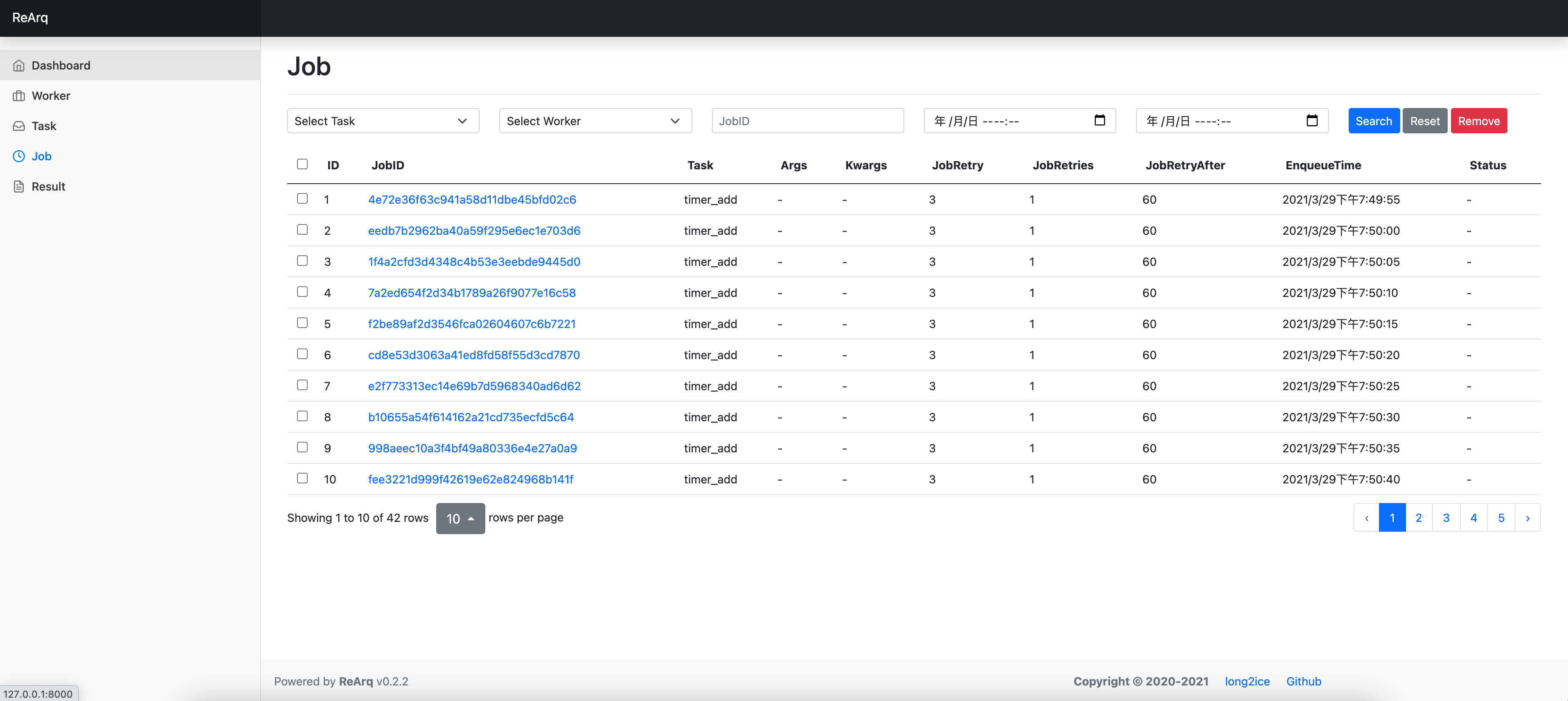Select the checkbox for job row 10
The width and height of the screenshot is (1568, 701).
(302, 478)
